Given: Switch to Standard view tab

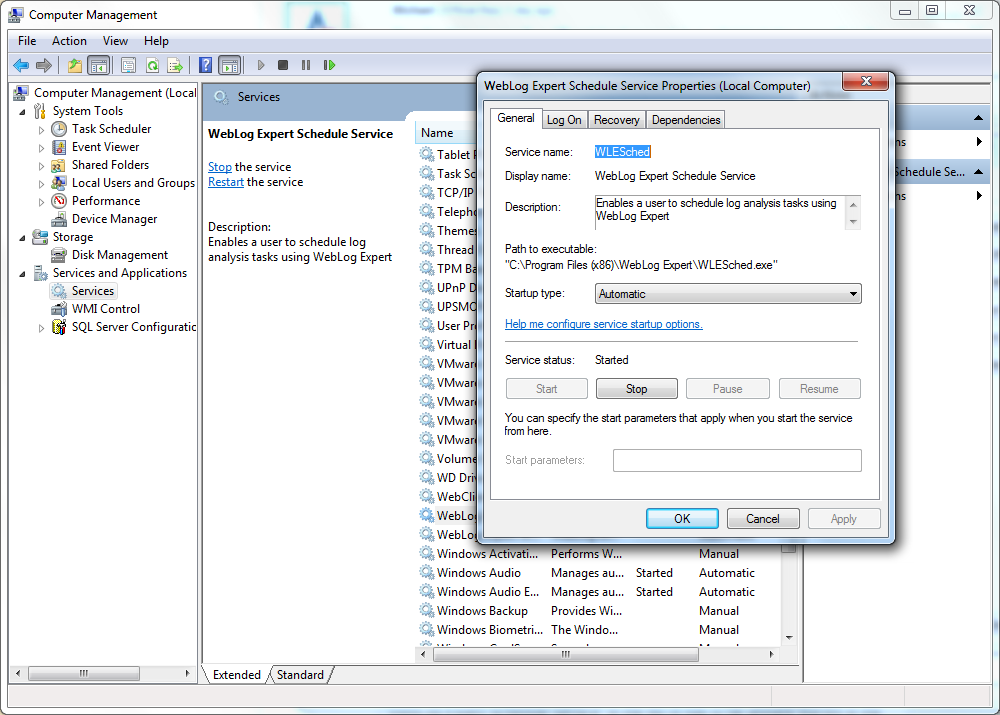Looking at the screenshot, I should pyautogui.click(x=300, y=675).
